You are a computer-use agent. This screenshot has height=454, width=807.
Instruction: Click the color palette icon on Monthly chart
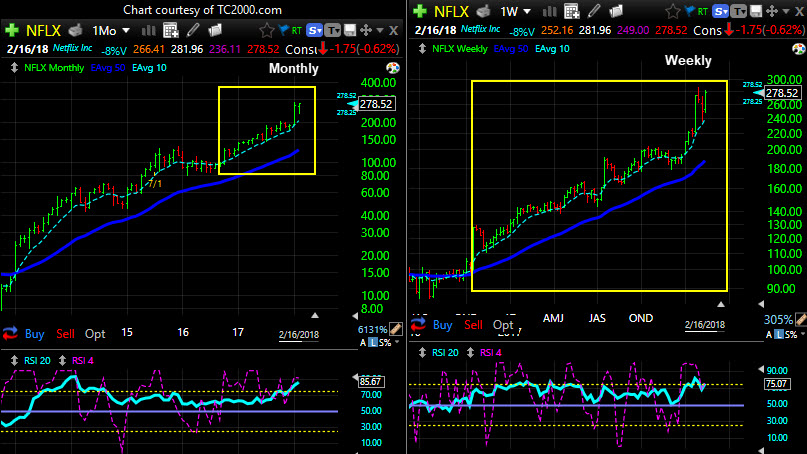(392, 68)
